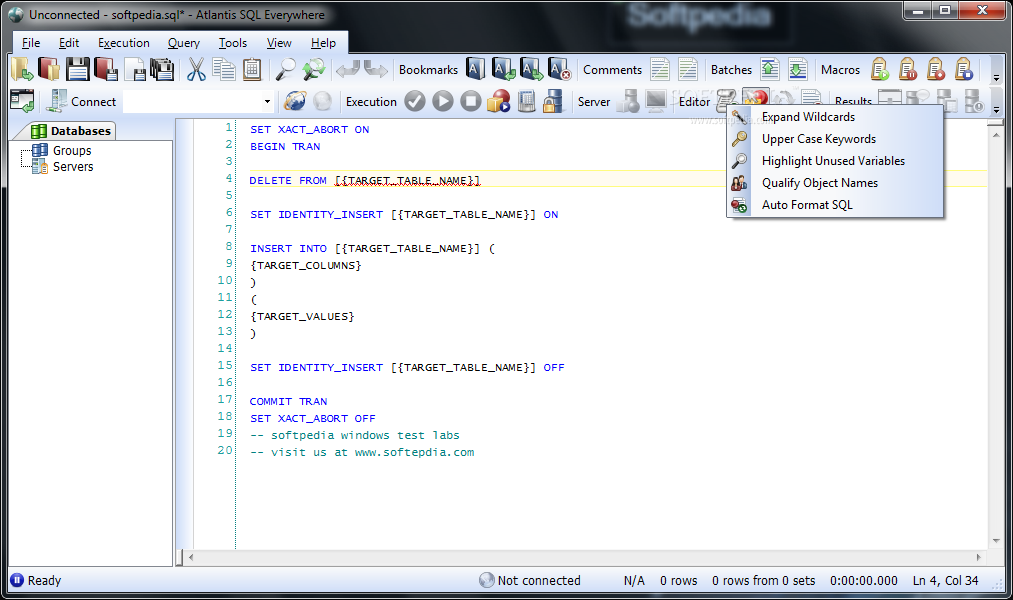Comment lines using the first Comments icon

click(x=660, y=69)
